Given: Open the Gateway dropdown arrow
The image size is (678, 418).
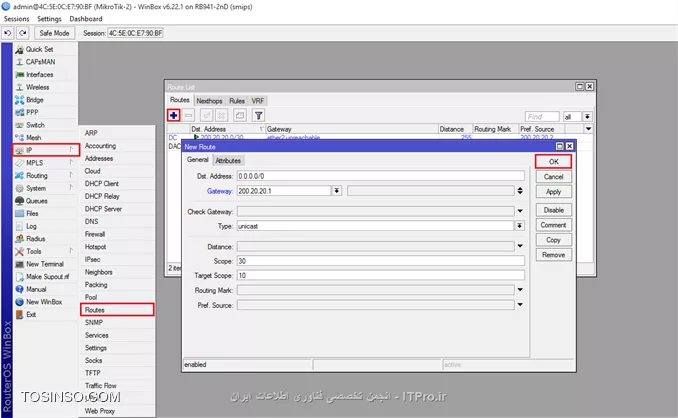Looking at the screenshot, I should coord(337,191).
